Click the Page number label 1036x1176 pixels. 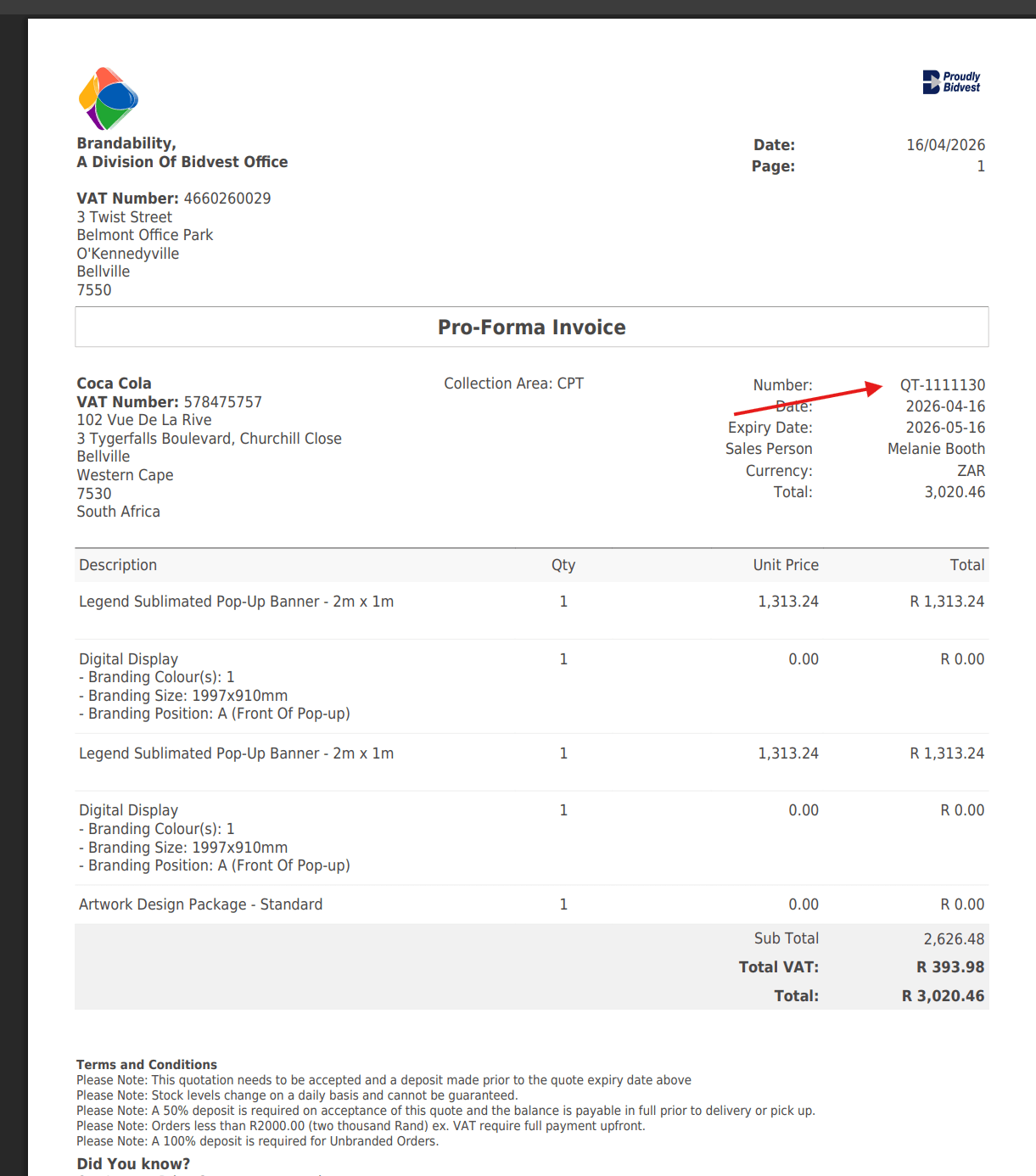click(773, 166)
